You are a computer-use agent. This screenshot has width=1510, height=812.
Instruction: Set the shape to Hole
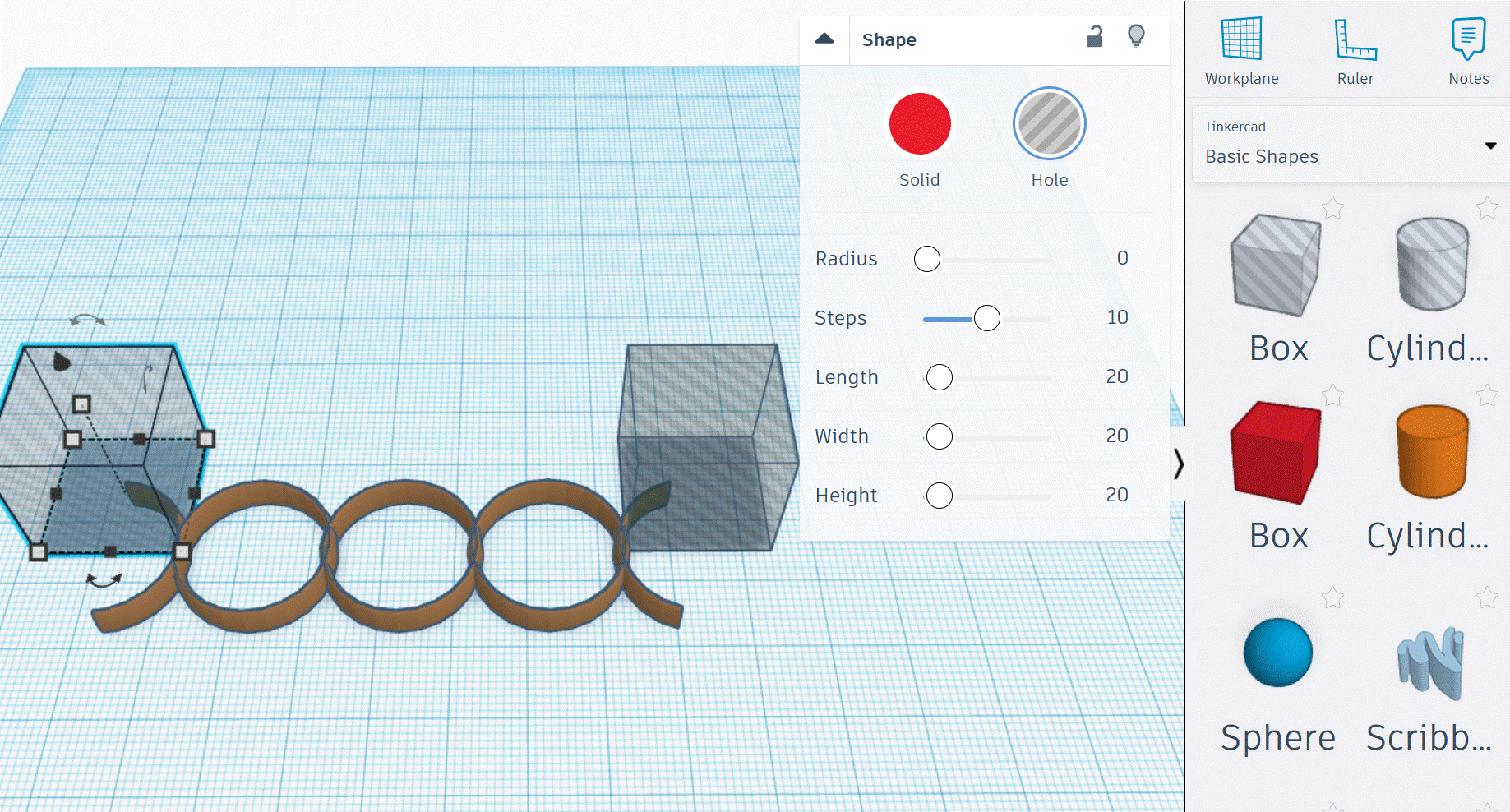click(1050, 123)
